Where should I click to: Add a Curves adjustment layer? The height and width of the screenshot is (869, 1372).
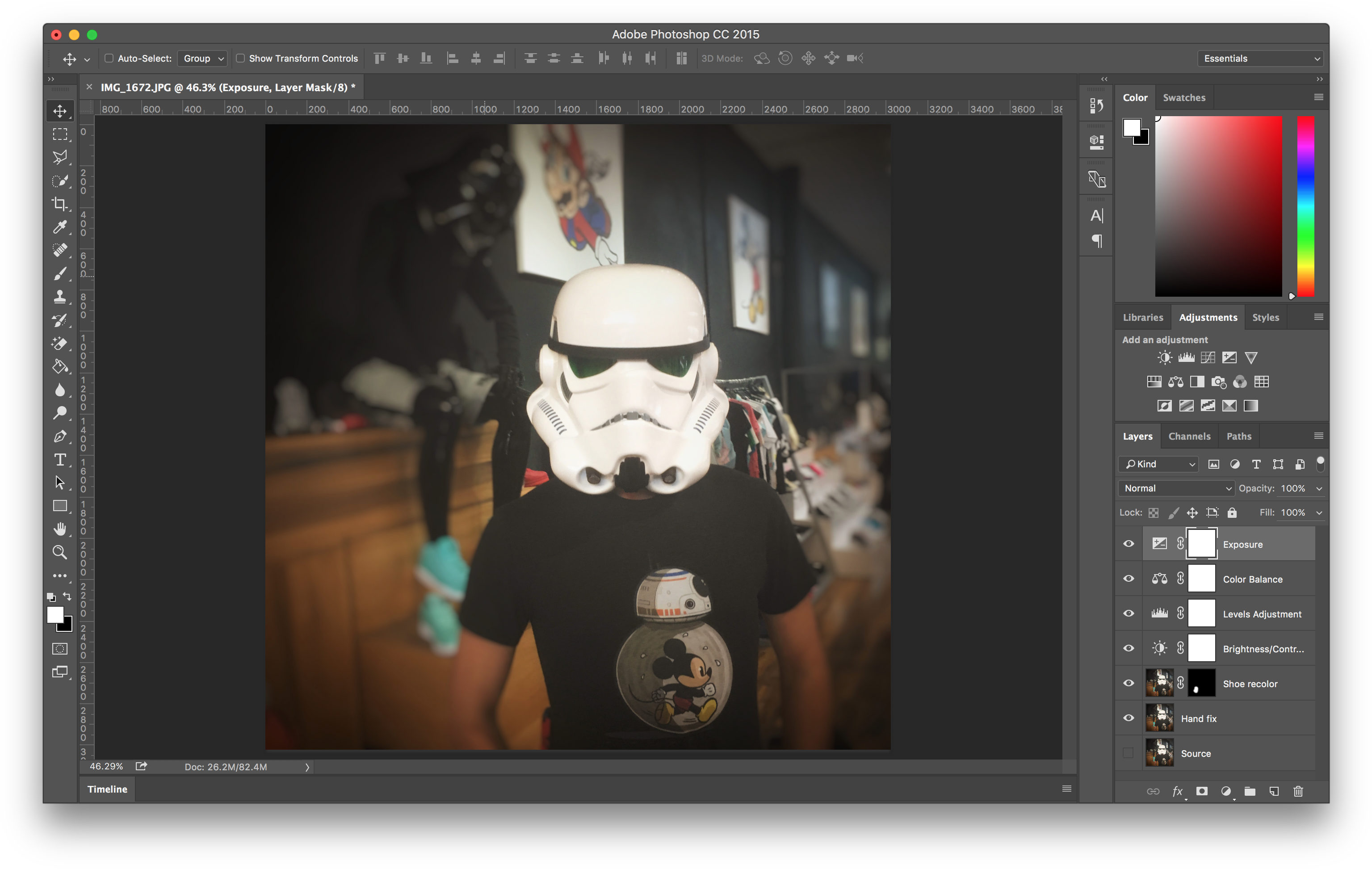click(x=1207, y=357)
